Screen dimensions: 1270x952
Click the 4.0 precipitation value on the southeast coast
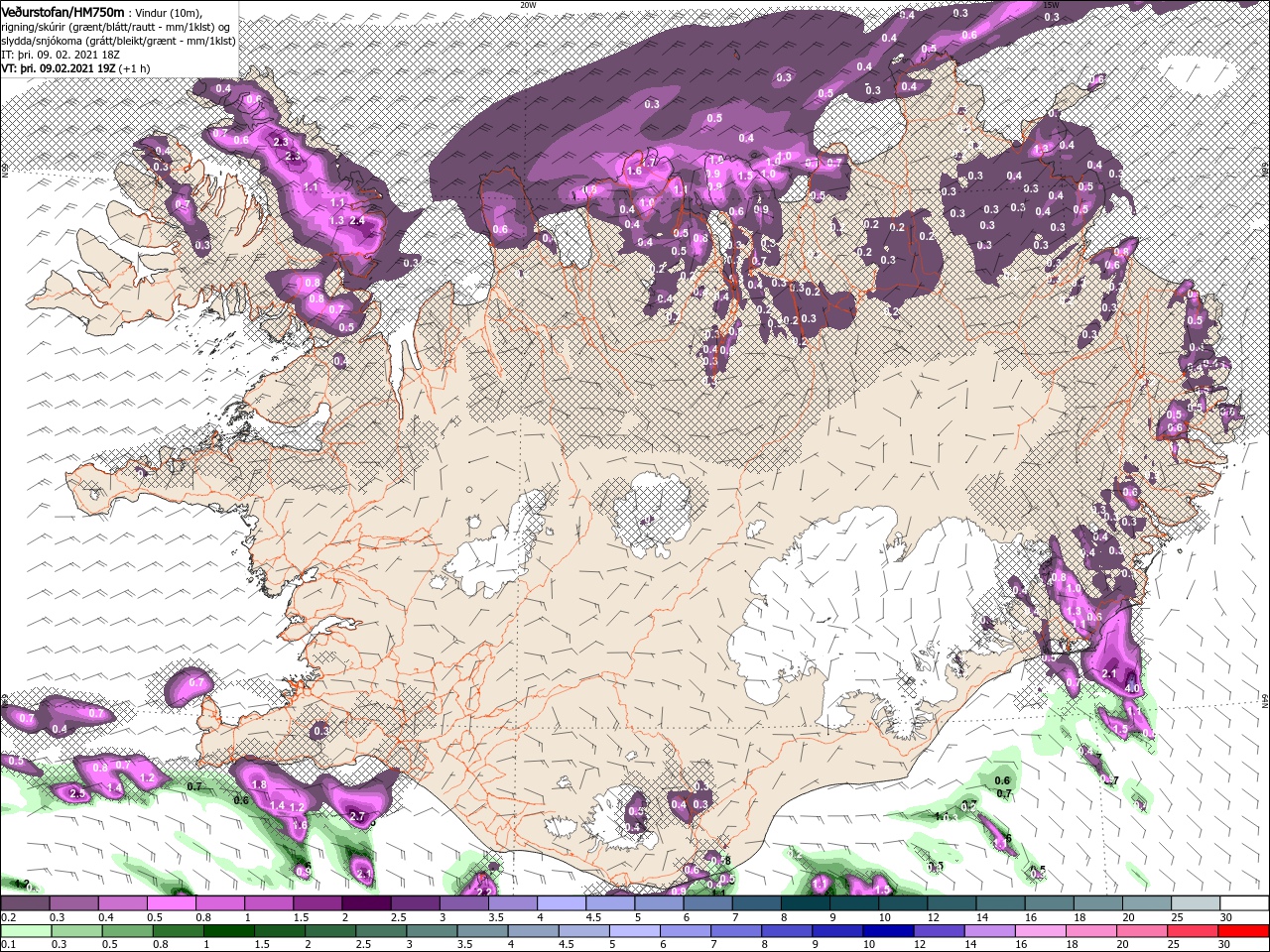1131,688
